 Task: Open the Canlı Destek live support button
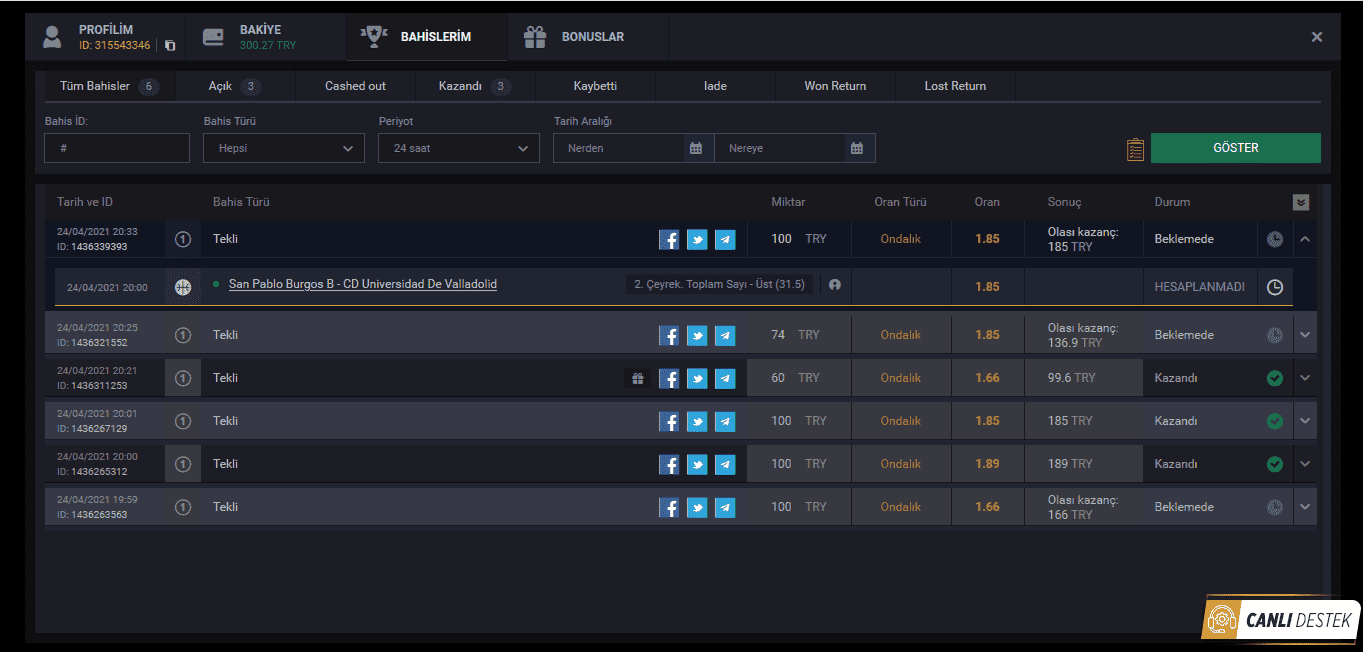pyautogui.click(x=1281, y=620)
